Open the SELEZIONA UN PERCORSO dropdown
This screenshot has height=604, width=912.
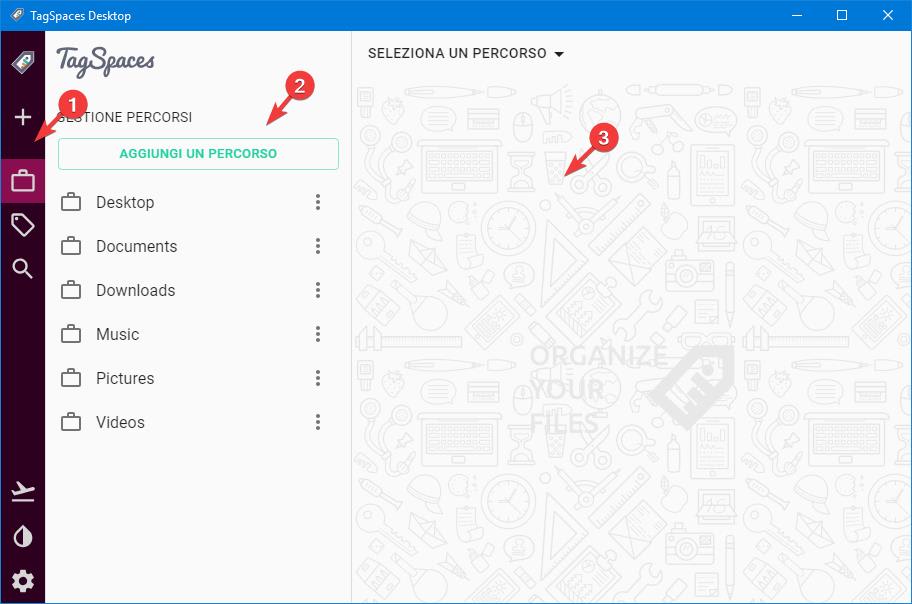pos(466,54)
